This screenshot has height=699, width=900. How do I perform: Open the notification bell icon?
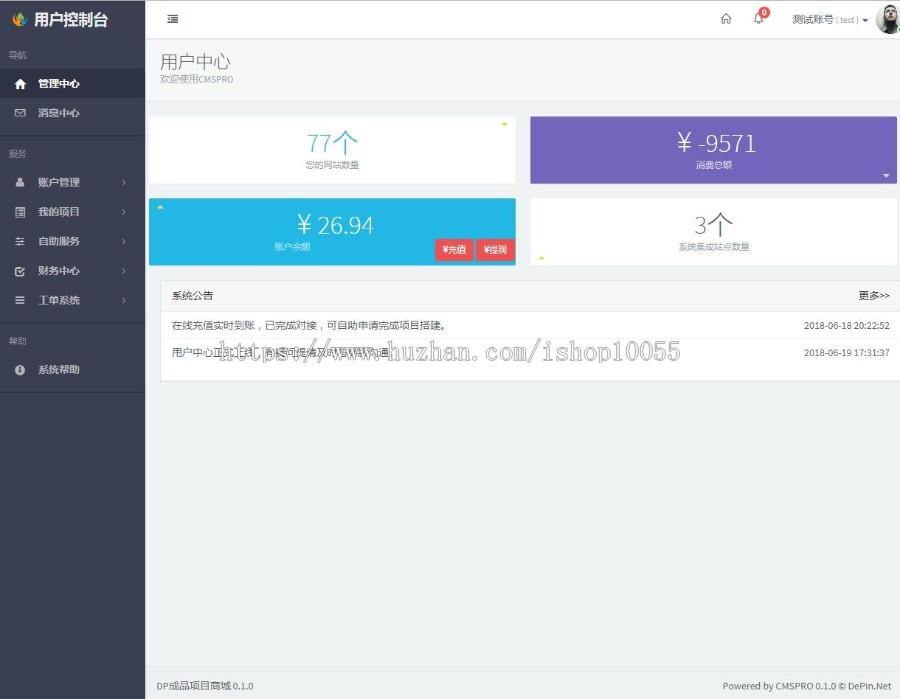pos(758,19)
